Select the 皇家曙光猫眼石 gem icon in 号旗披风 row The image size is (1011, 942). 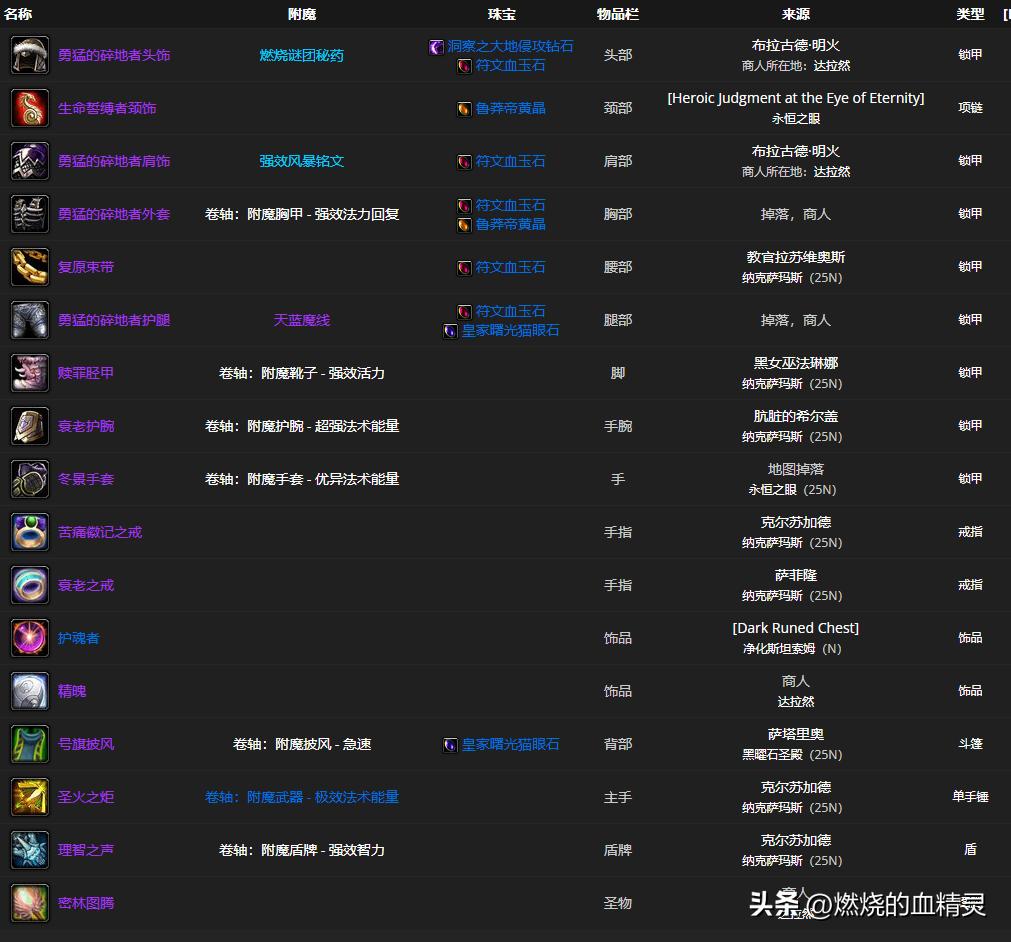450,744
